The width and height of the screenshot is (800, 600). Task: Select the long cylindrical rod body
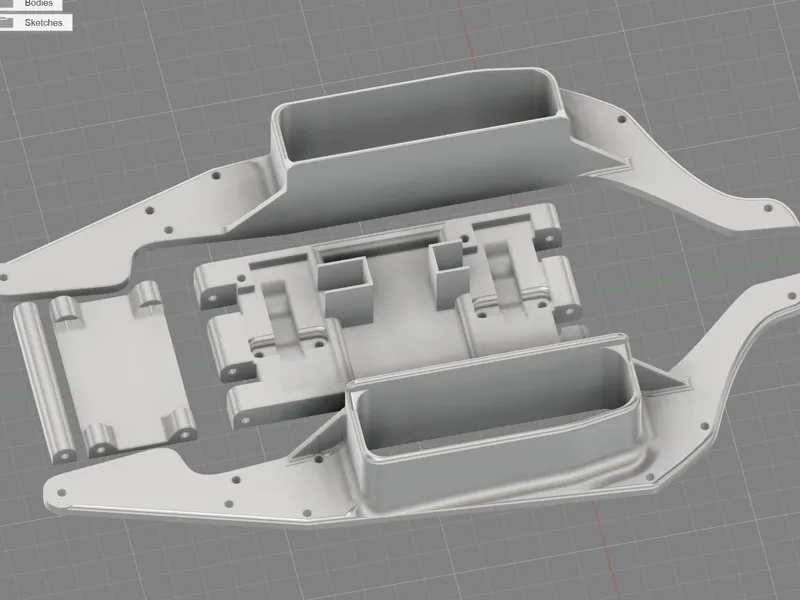[x=44, y=382]
